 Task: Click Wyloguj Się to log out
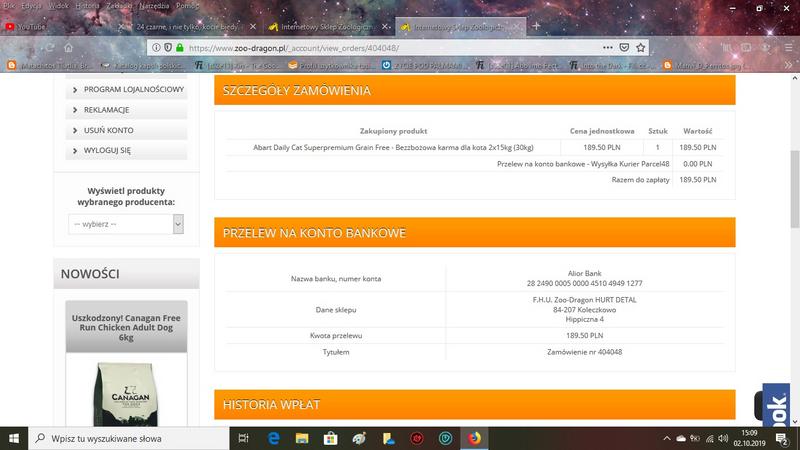(127, 150)
